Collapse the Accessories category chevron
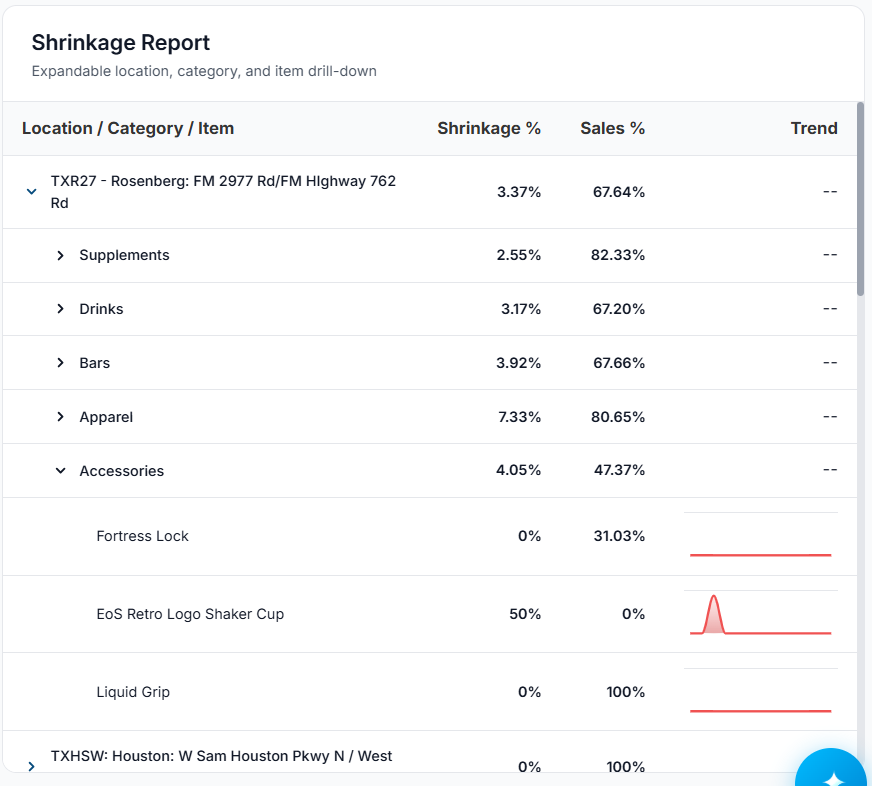This screenshot has height=786, width=872. (61, 471)
